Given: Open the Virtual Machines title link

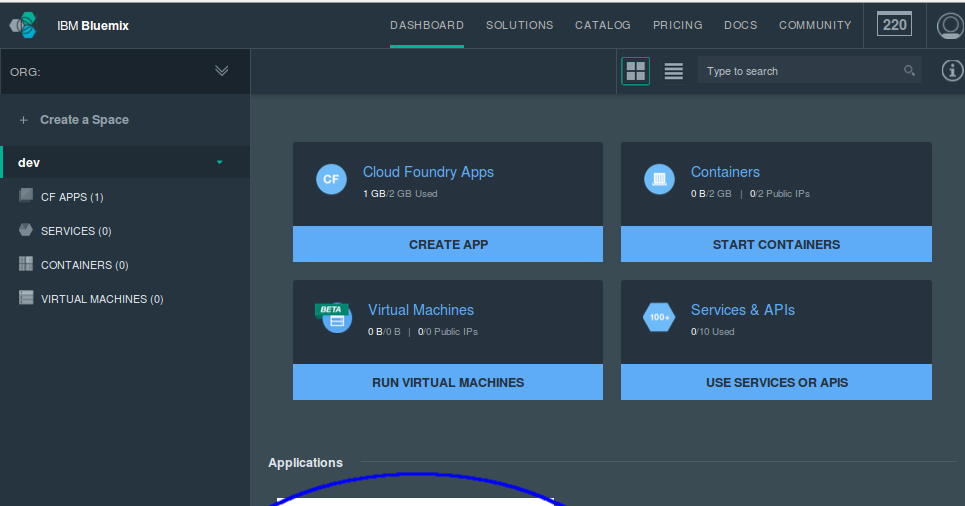Looking at the screenshot, I should [421, 310].
